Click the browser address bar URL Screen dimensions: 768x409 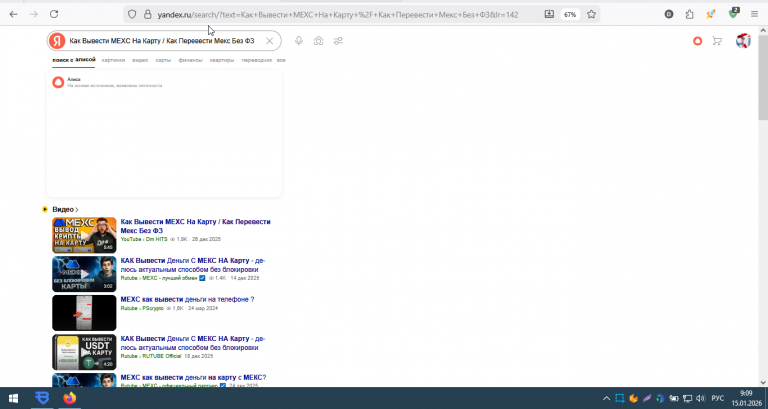click(337, 15)
